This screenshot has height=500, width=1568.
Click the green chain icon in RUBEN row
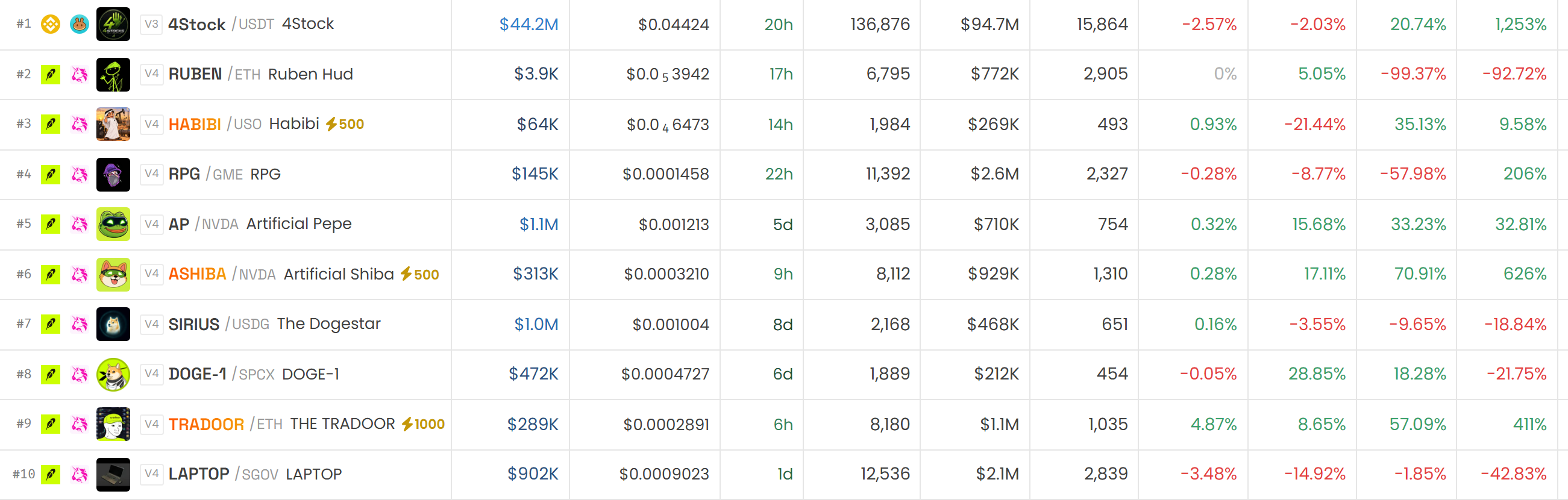coord(51,74)
